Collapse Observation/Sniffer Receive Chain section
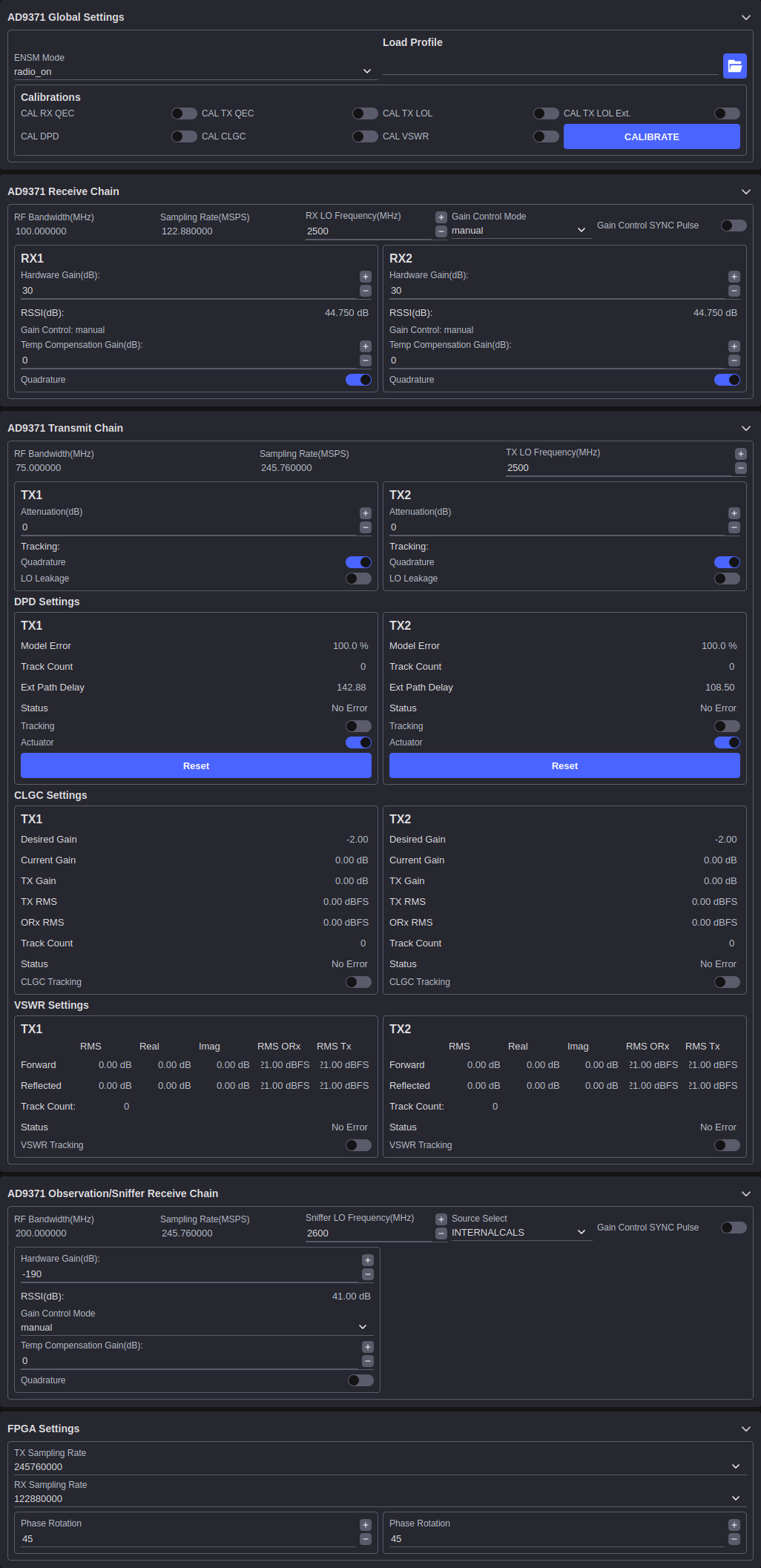The image size is (761, 1568). [x=746, y=1193]
